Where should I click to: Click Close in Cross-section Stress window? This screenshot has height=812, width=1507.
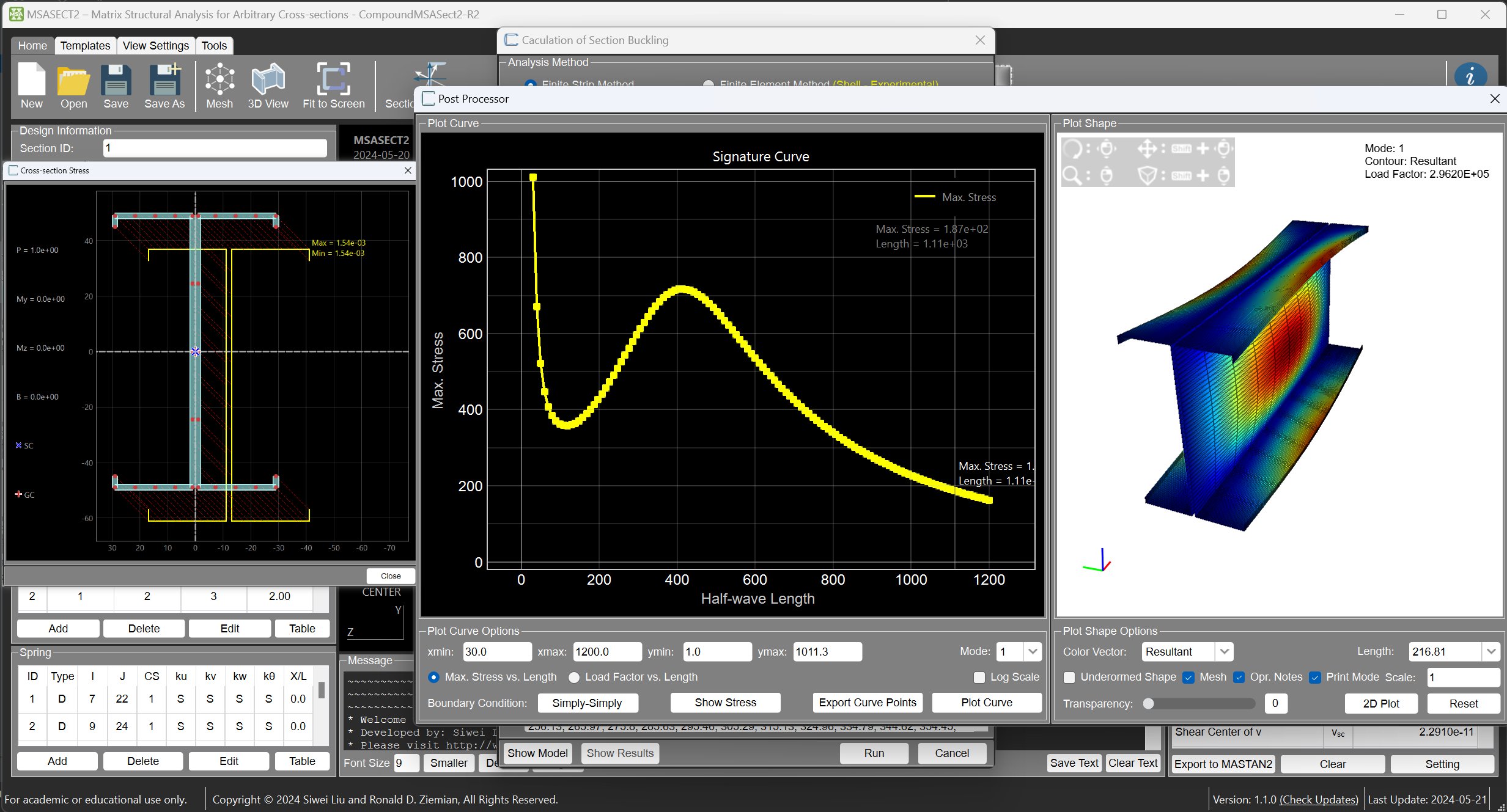coord(391,576)
